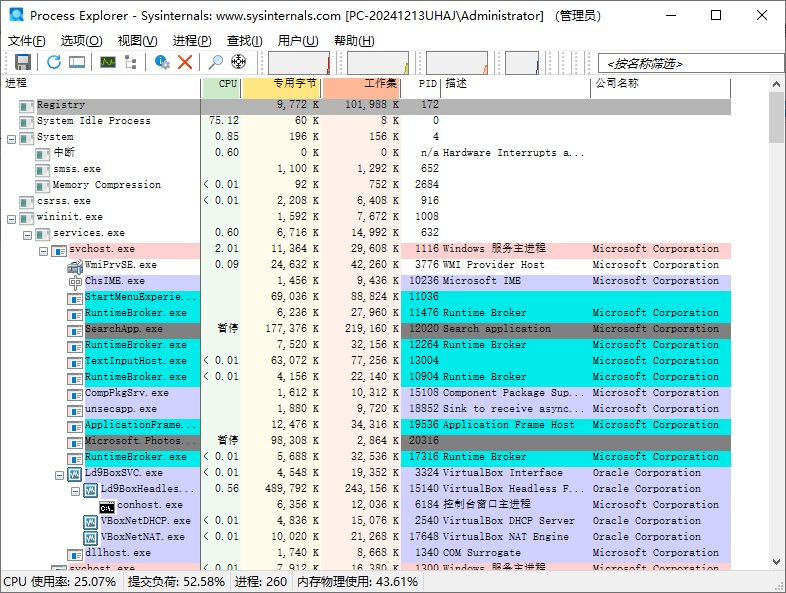Select the Memory Compression row

(x=365, y=185)
